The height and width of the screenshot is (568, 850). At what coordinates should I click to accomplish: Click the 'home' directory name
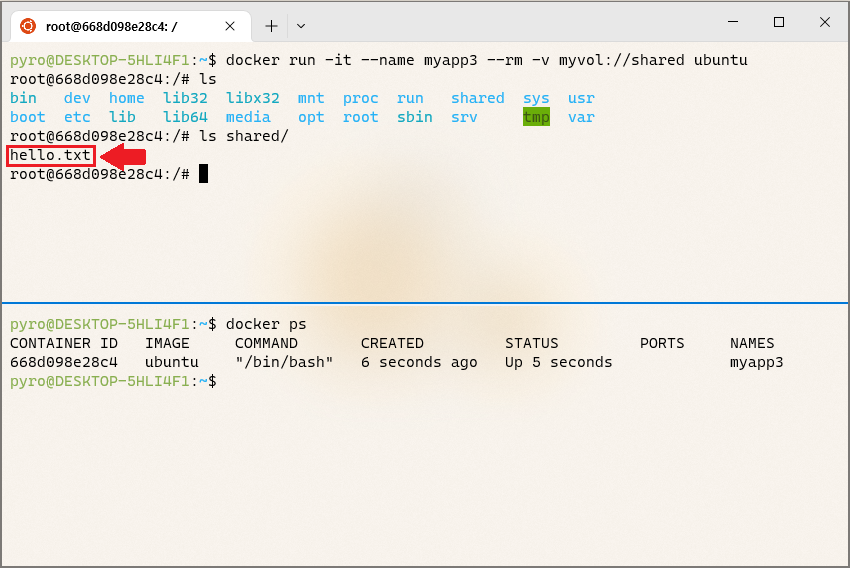[x=127, y=98]
